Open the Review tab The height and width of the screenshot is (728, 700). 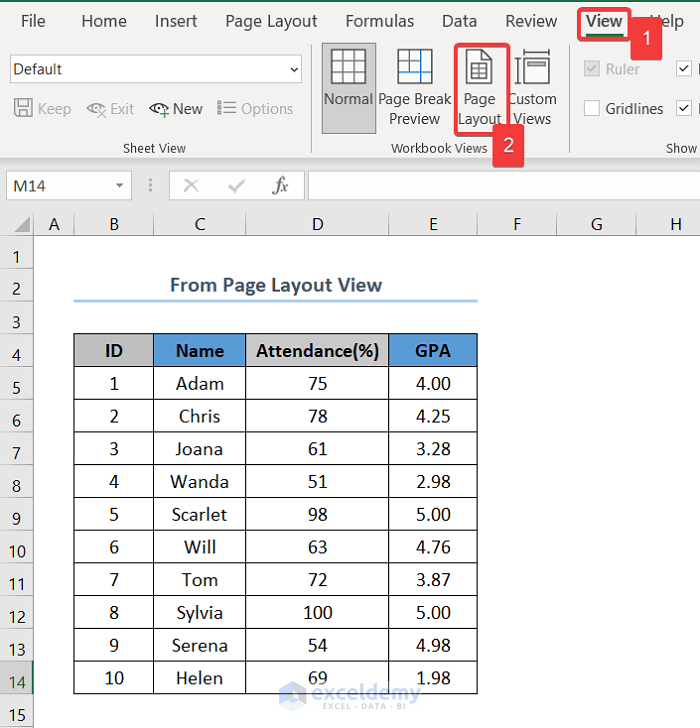click(531, 21)
